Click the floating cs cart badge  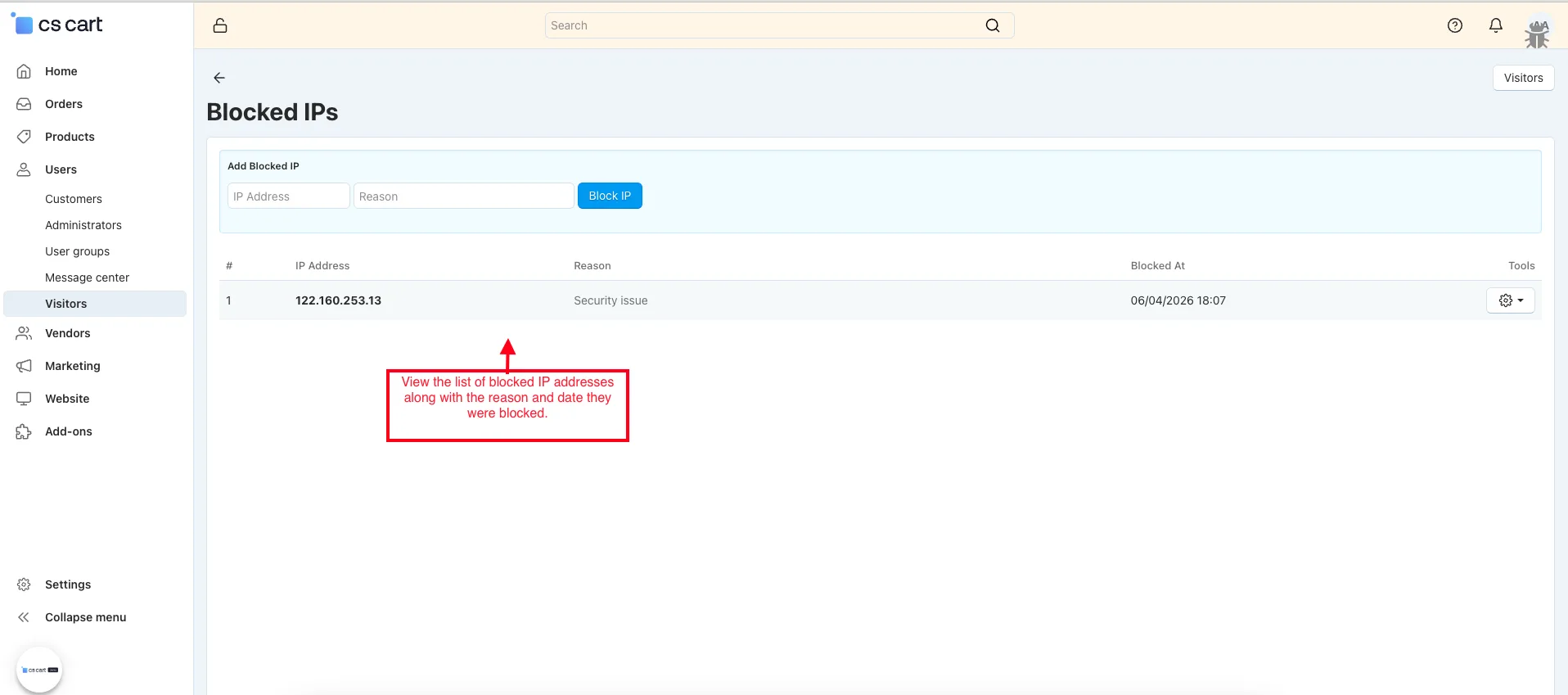(39, 670)
